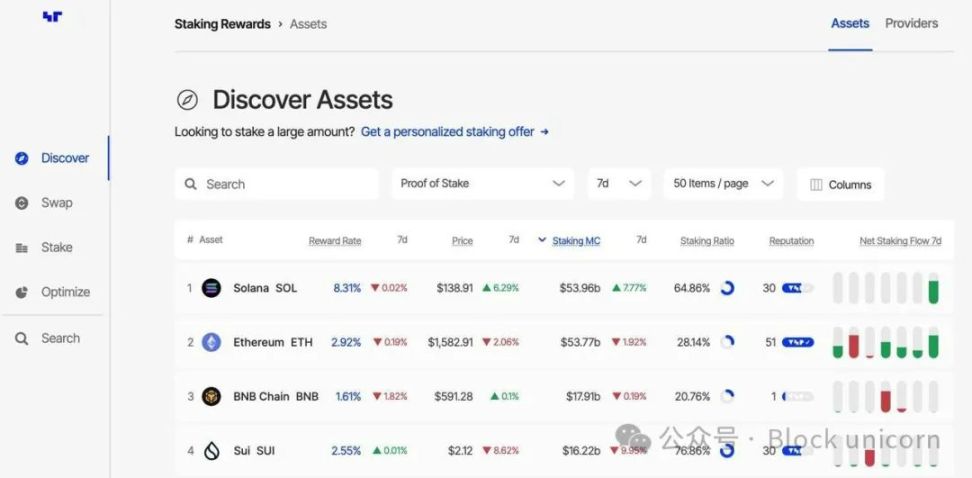This screenshot has width=972, height=478.
Task: Open the Solana SOL asset row
Action: [x=564, y=288]
